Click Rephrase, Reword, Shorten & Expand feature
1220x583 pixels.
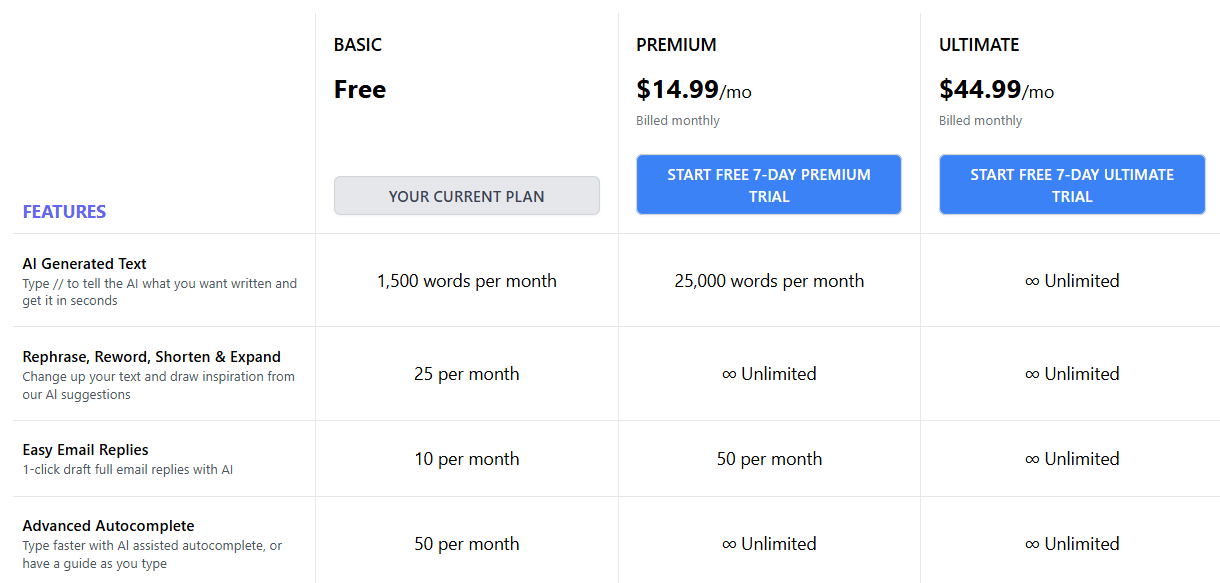(151, 357)
